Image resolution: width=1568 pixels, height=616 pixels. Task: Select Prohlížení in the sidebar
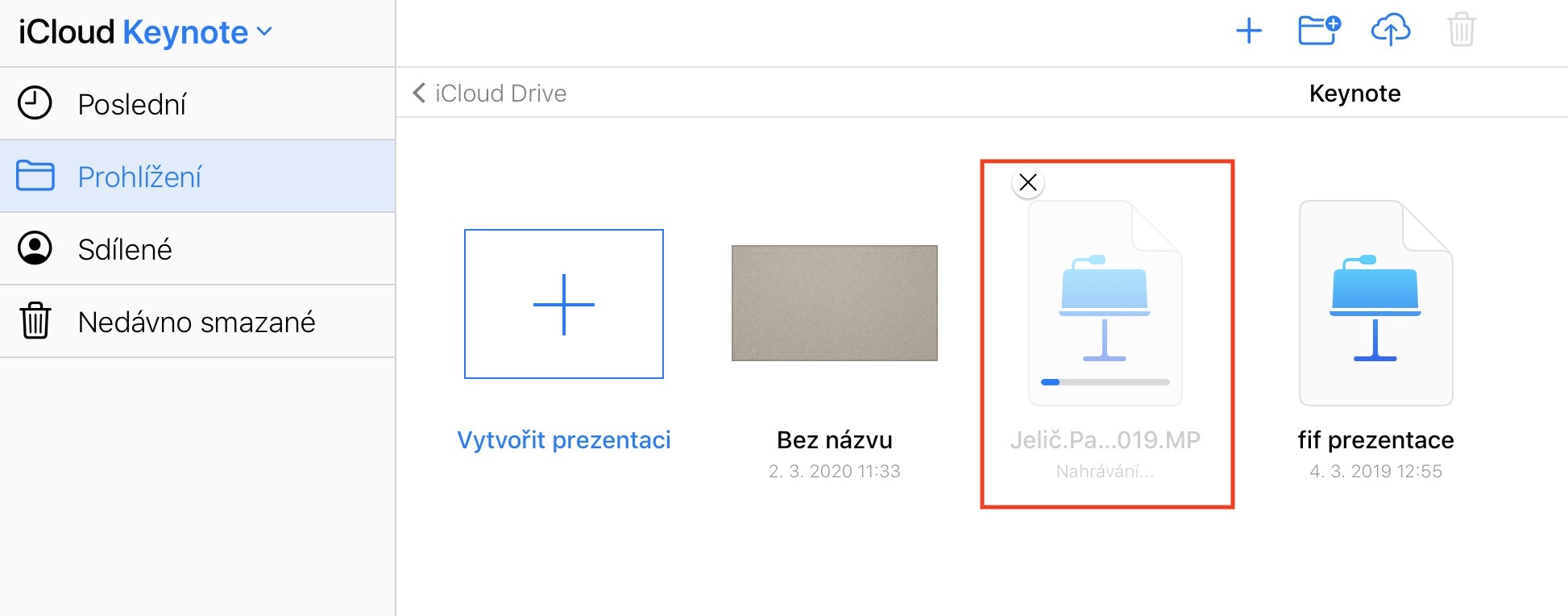[x=197, y=177]
